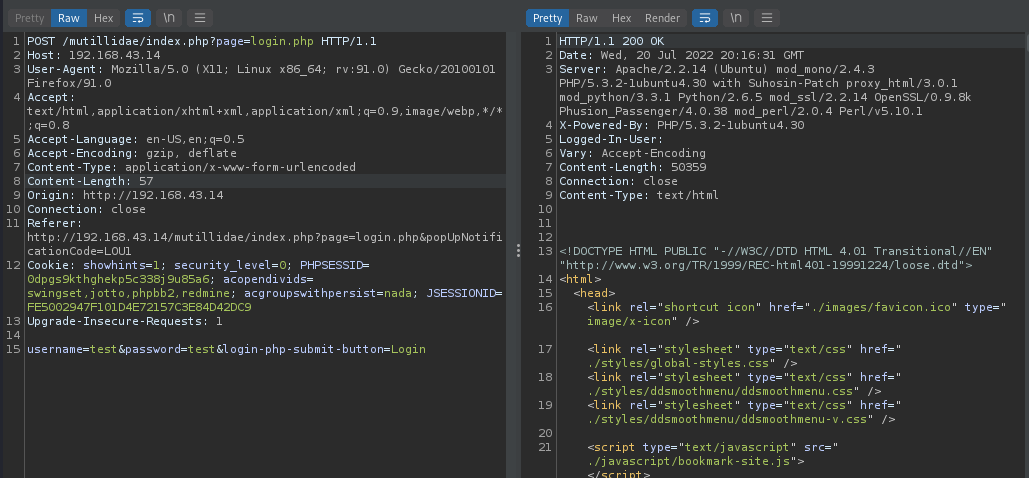Click the Vary: Accept-Encoding response header
Screen dimensions: 1029x478
coord(632,153)
